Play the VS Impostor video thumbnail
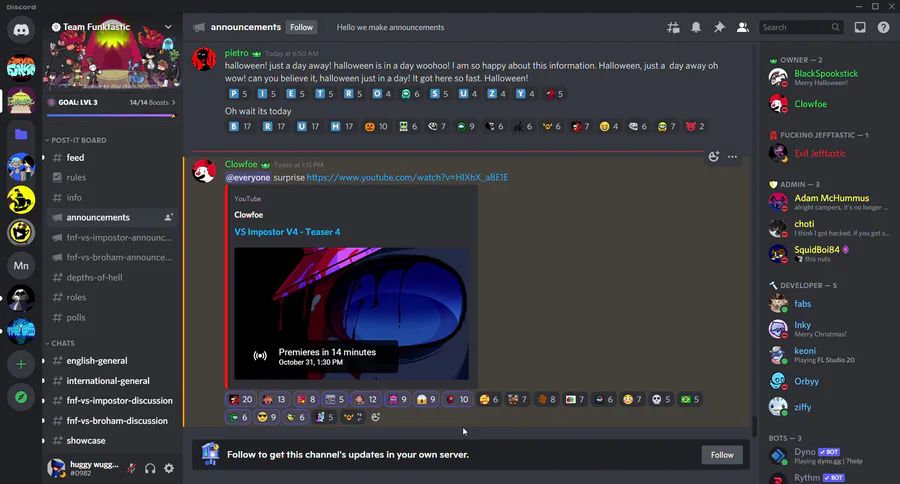900x484 pixels. pyautogui.click(x=351, y=313)
